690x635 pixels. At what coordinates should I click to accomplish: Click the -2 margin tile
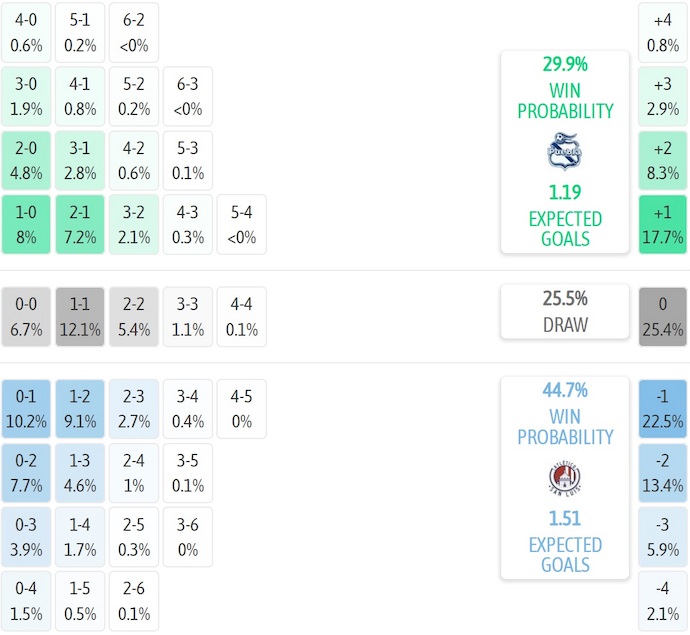[663, 473]
